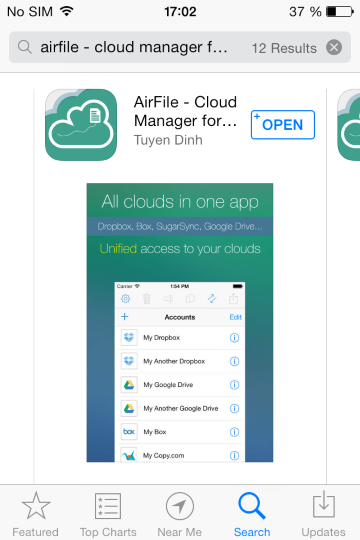
Task: Tap 'Unified access to your clouds' text
Action: (180, 248)
